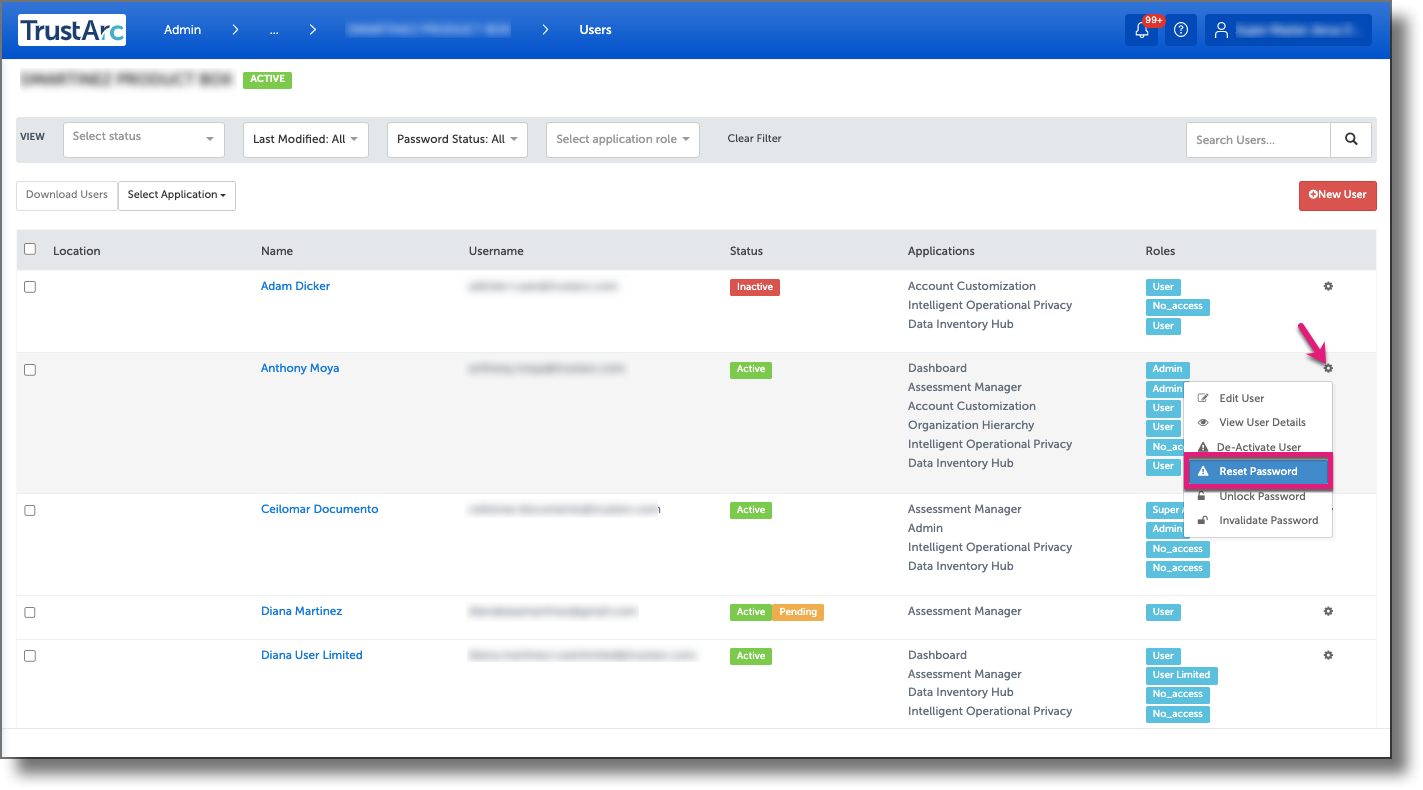Click the New User button
The height and width of the screenshot is (790, 1423).
coord(1338,195)
